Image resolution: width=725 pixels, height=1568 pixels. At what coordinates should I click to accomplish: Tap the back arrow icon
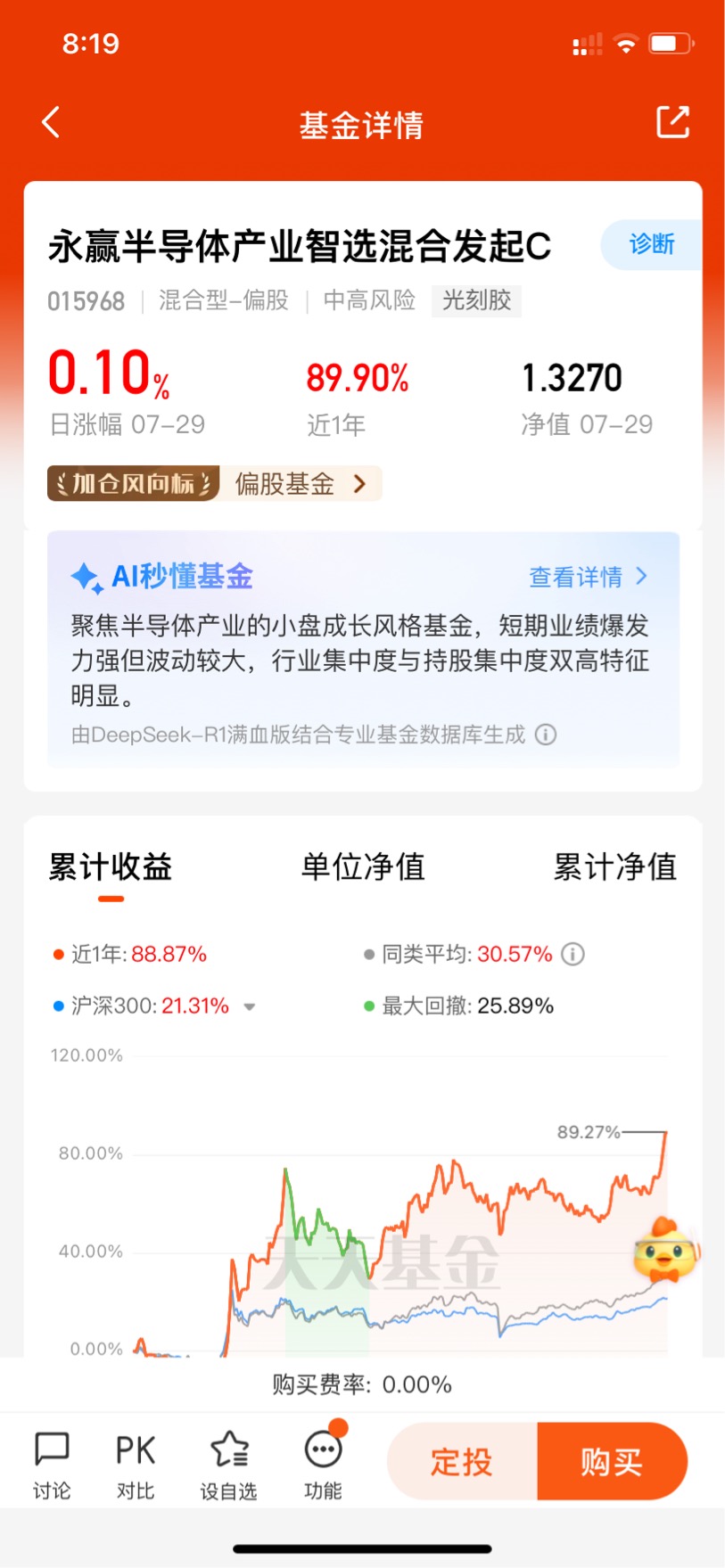point(51,122)
